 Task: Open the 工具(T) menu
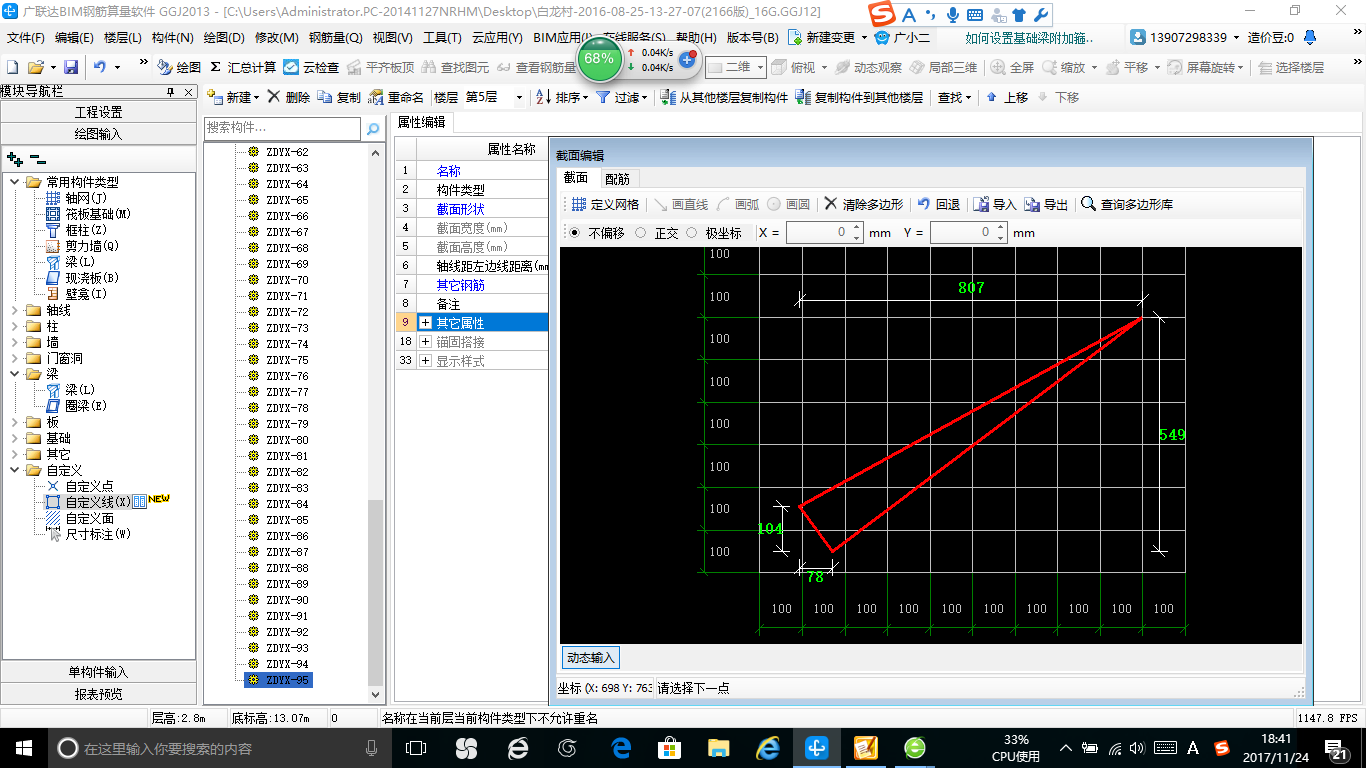442,38
